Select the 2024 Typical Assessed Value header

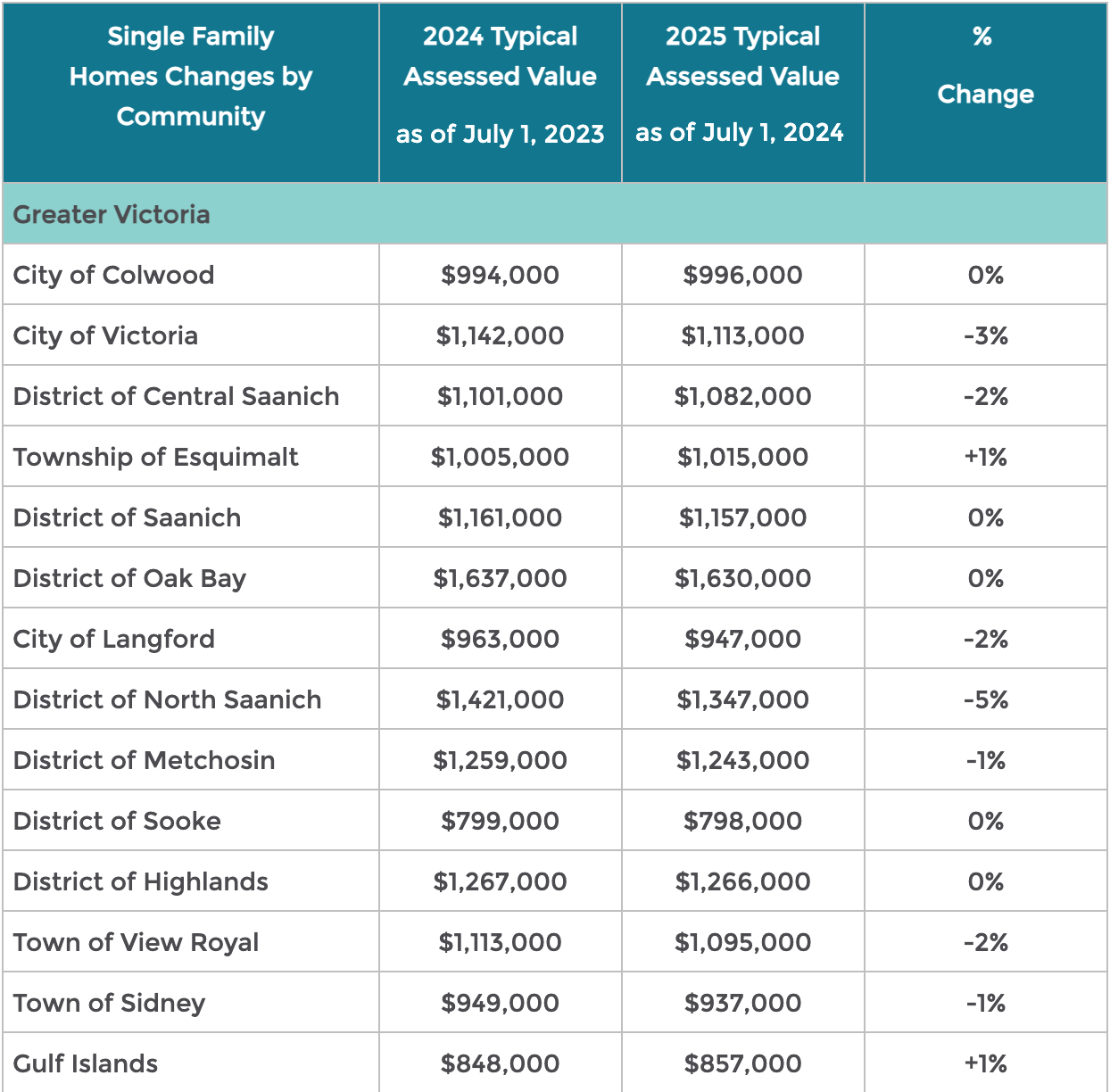pos(500,85)
